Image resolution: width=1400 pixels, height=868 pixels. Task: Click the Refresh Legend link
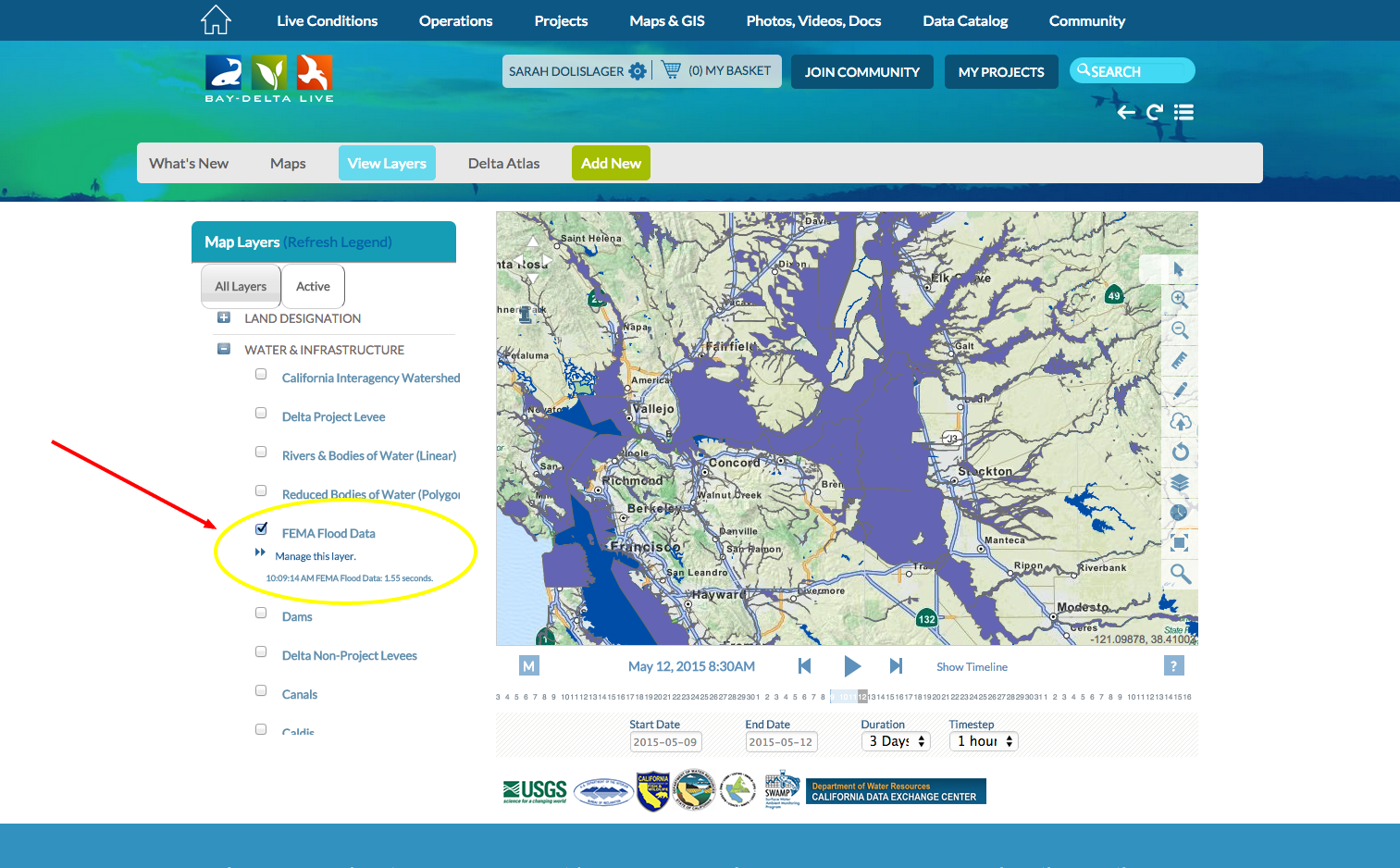click(x=338, y=242)
